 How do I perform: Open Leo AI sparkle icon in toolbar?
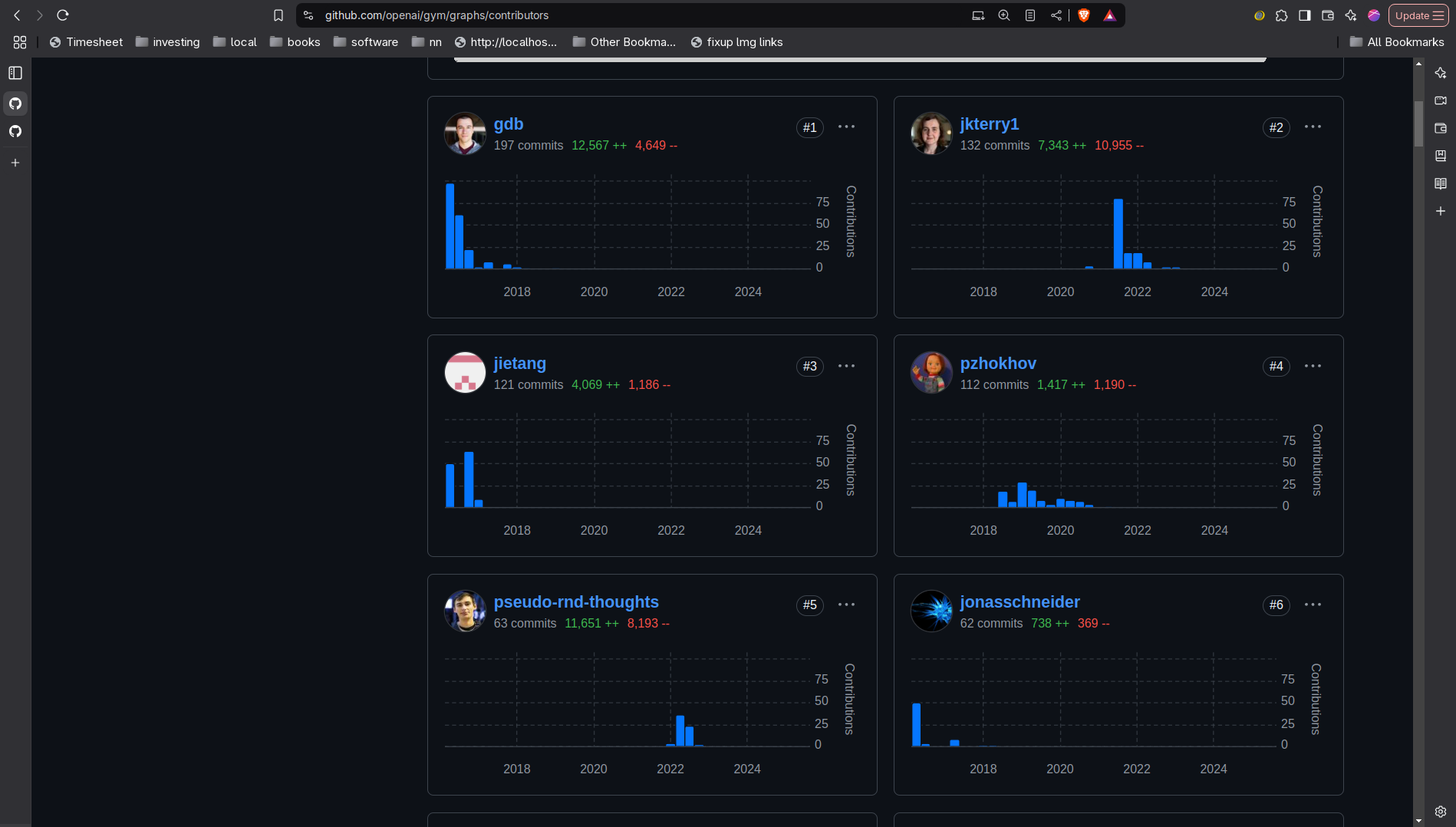1351,15
